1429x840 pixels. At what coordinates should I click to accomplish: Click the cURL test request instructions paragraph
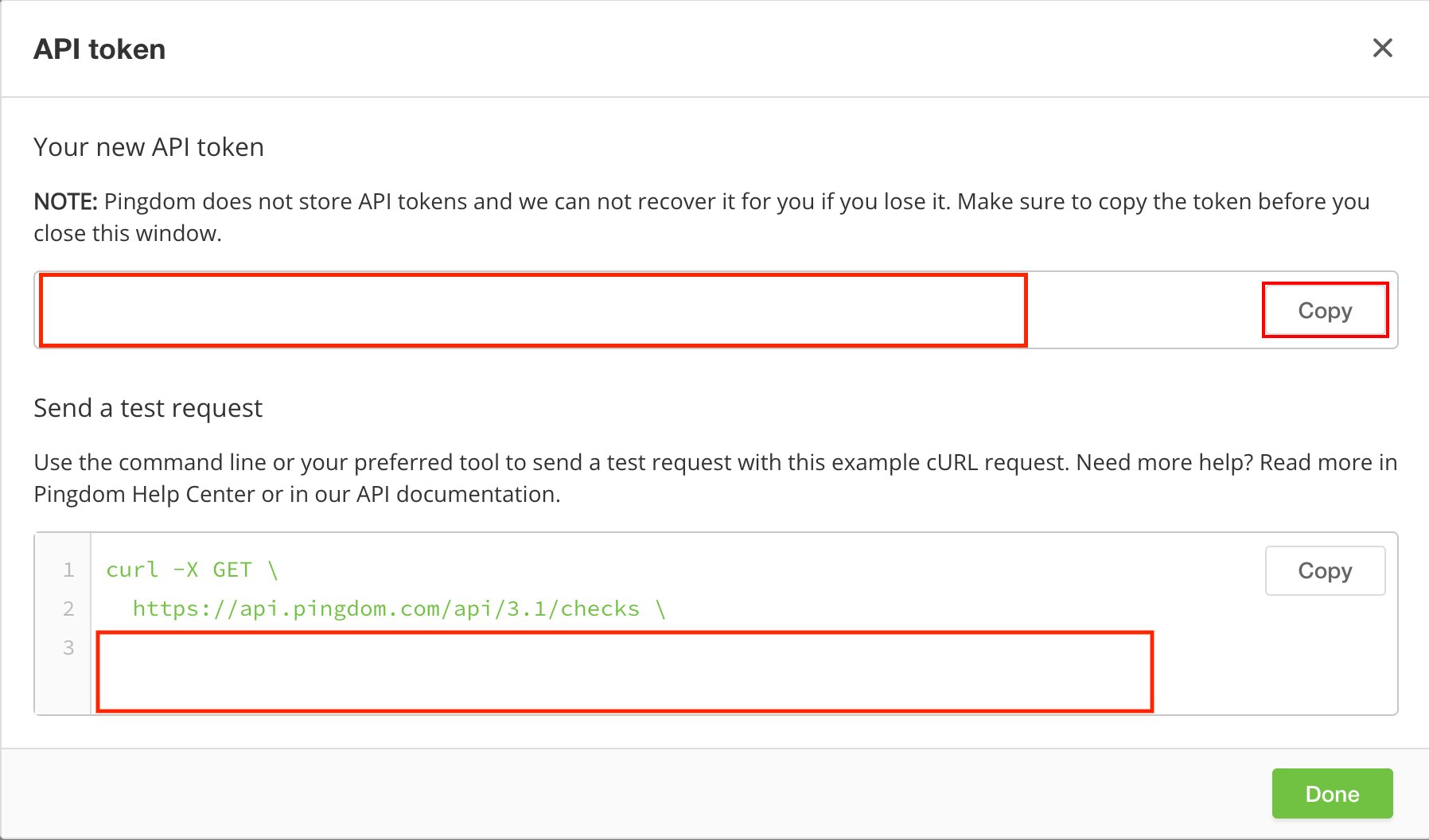click(x=715, y=478)
